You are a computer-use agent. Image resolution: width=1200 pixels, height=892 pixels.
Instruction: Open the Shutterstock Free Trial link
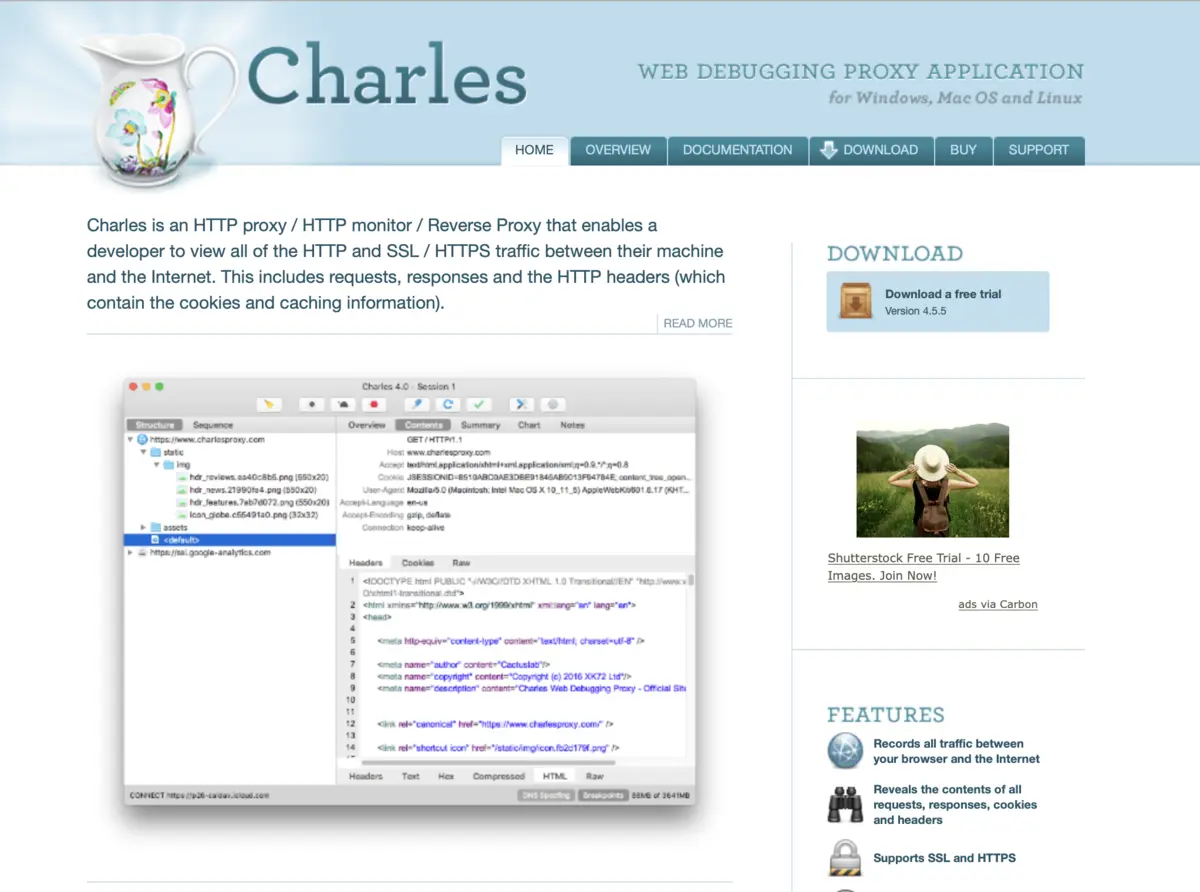point(924,566)
